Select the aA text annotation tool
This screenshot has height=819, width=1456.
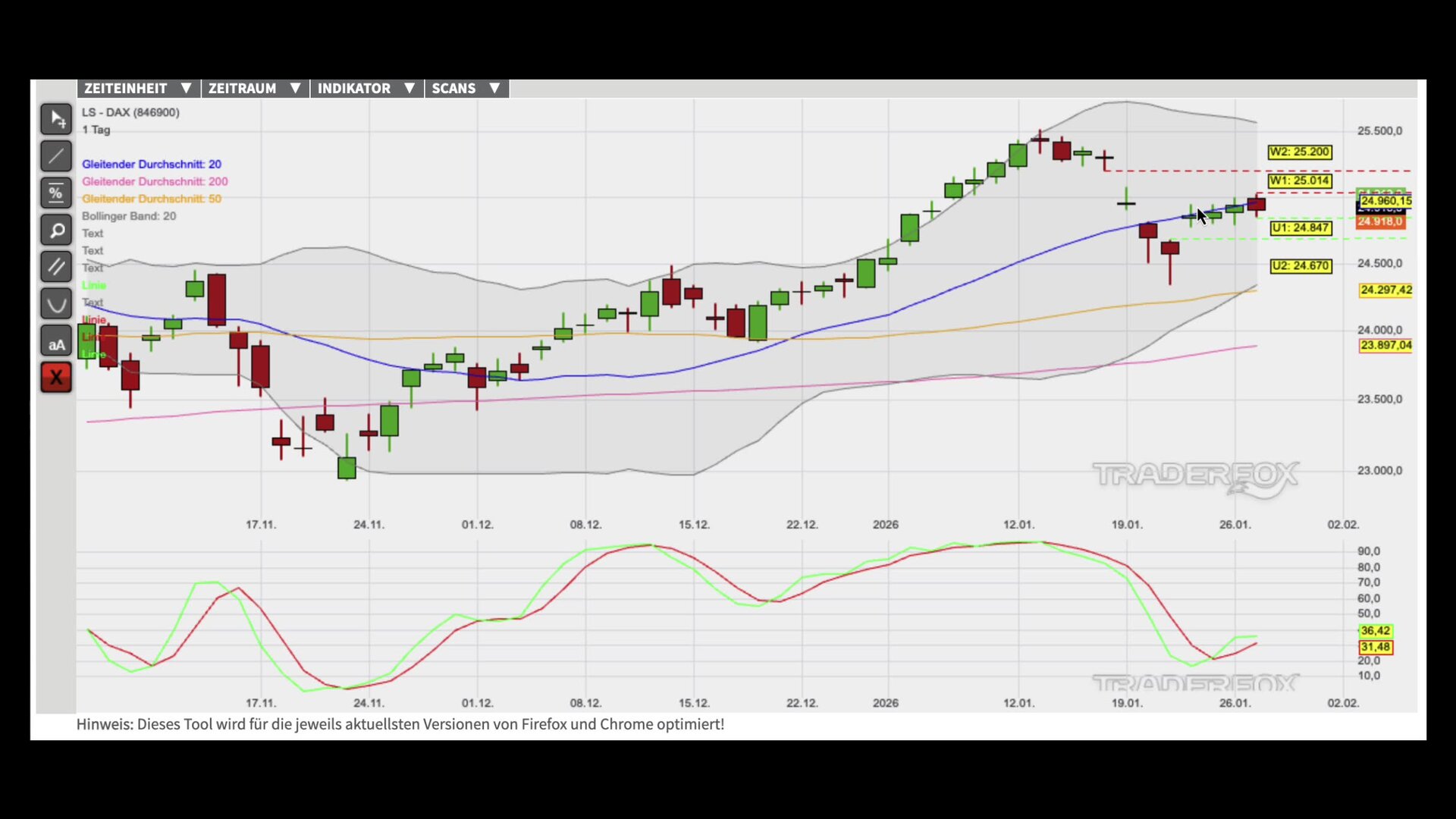tap(56, 342)
